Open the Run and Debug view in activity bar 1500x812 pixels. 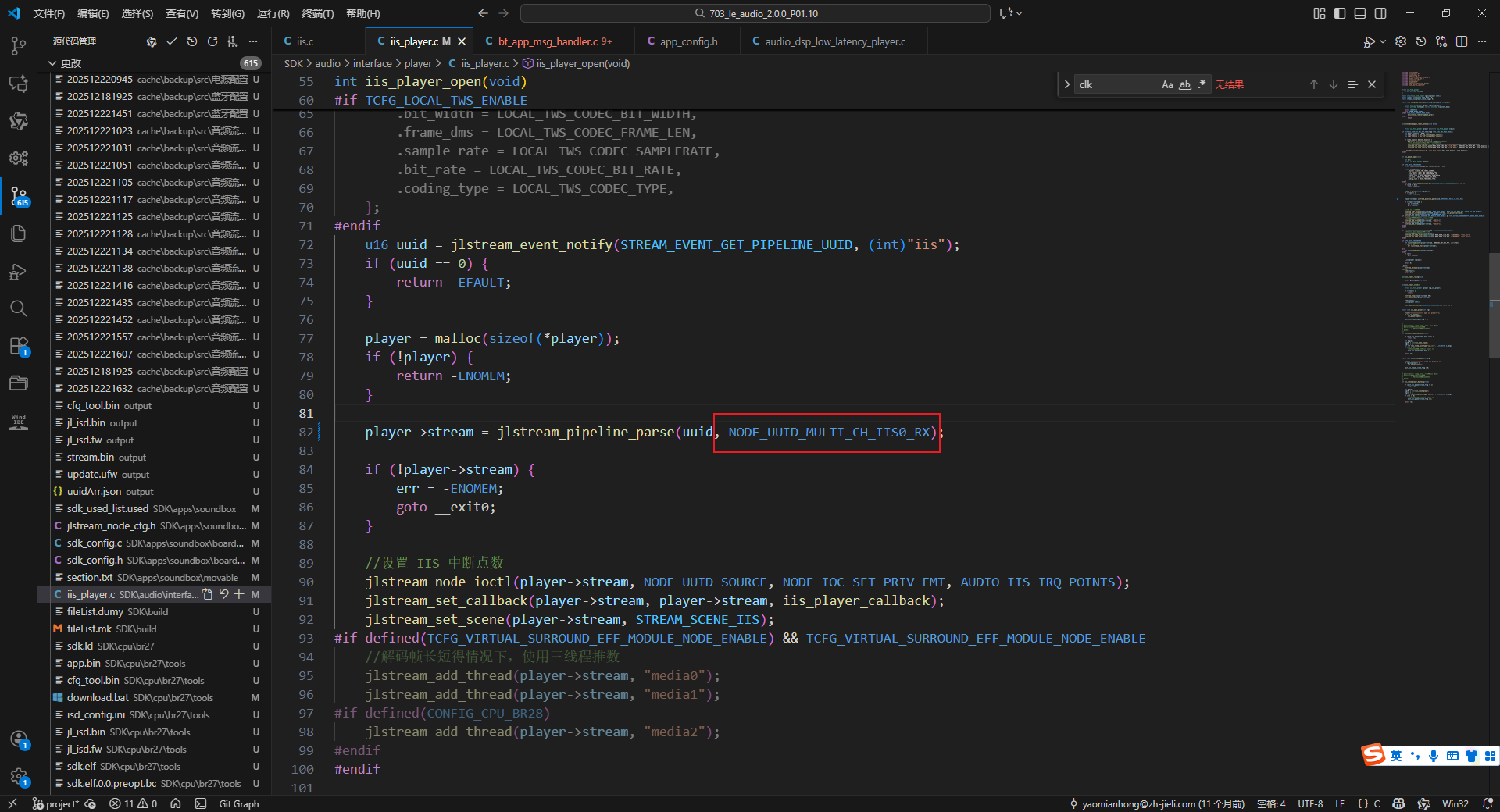[x=19, y=271]
